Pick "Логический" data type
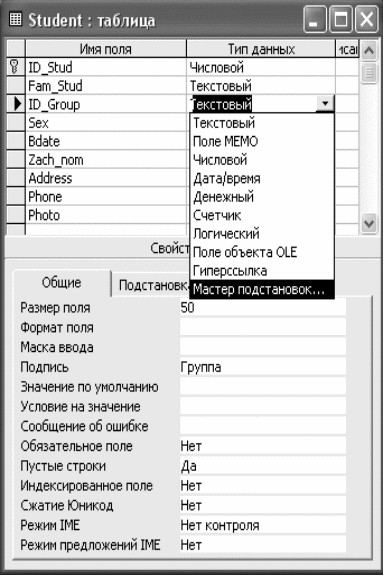The height and width of the screenshot is (576, 384). click(262, 234)
